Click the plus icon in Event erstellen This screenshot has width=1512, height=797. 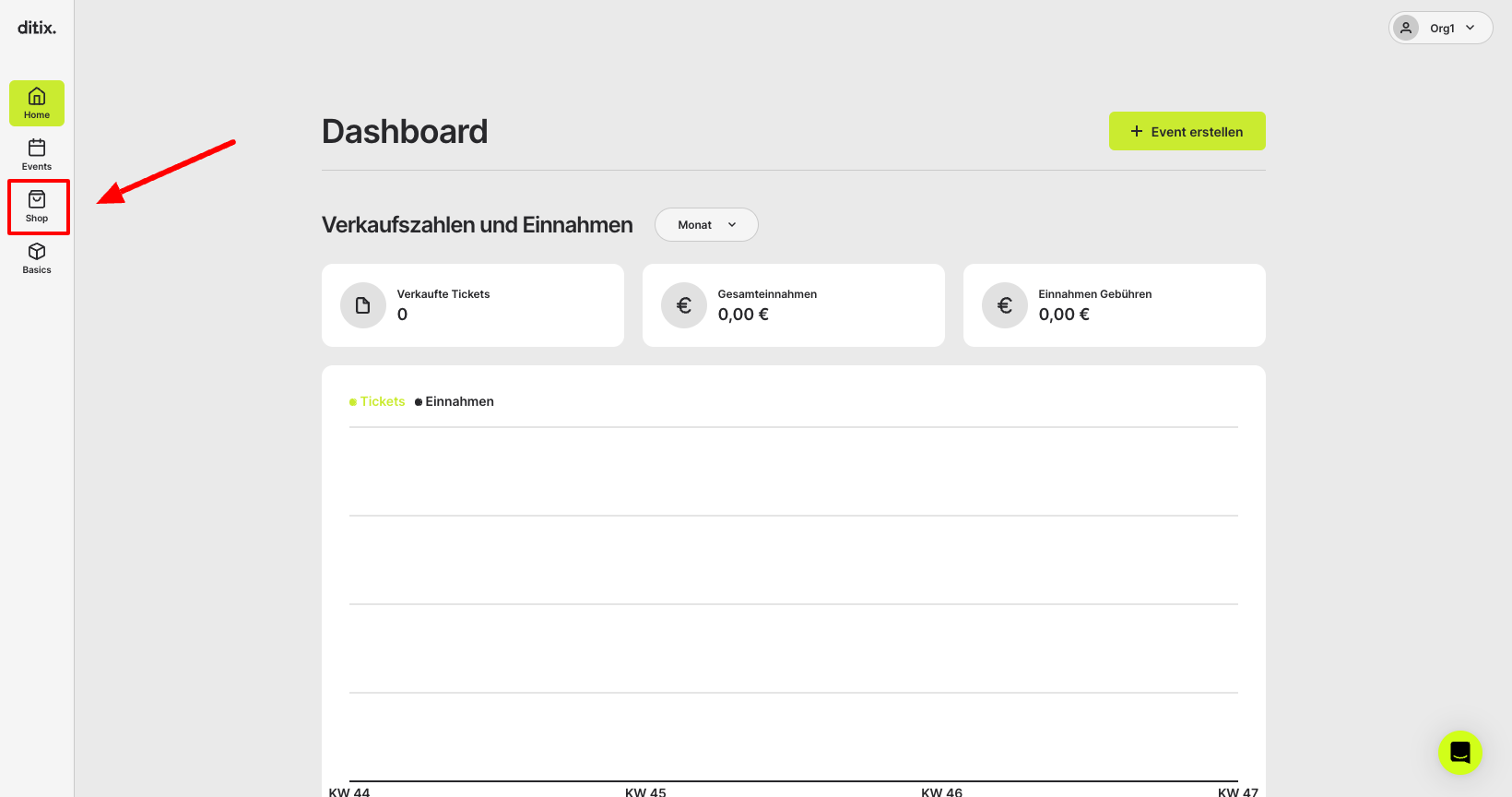click(x=1137, y=131)
